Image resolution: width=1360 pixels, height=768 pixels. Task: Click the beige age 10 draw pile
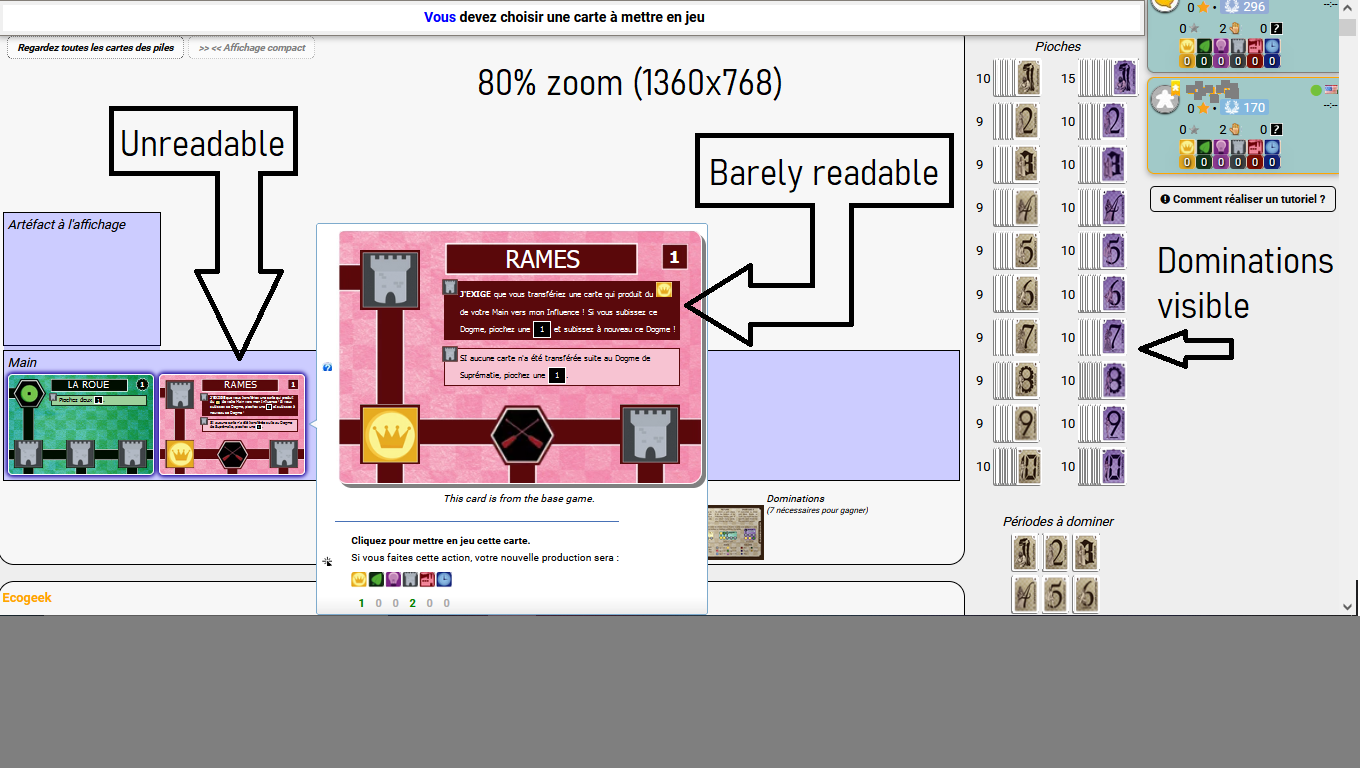(1017, 467)
